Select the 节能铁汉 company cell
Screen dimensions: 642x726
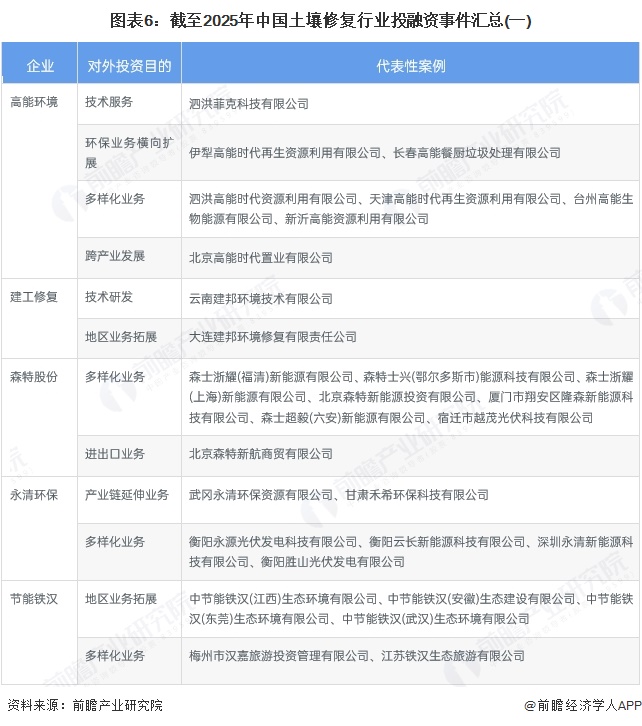point(39,632)
